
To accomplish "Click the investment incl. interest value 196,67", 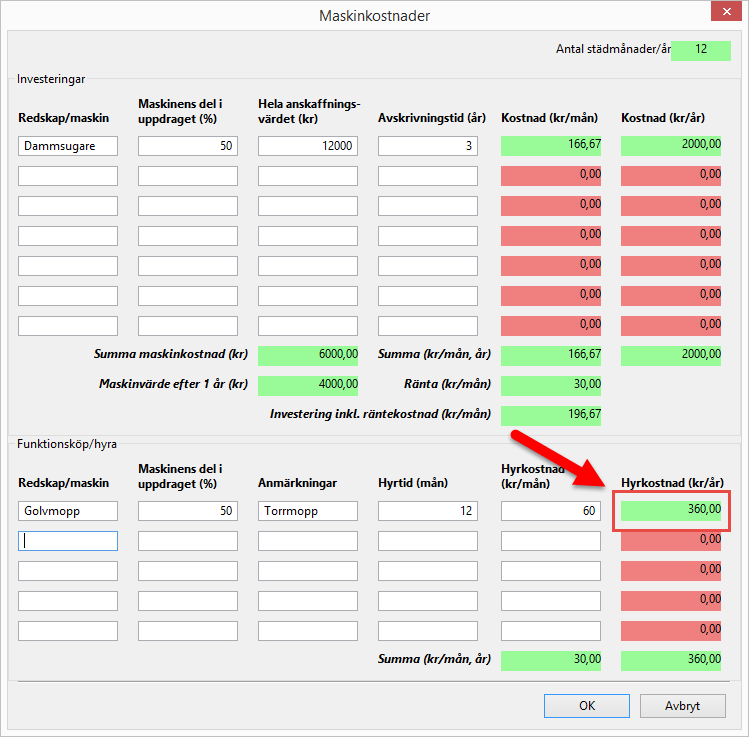I will [x=551, y=415].
